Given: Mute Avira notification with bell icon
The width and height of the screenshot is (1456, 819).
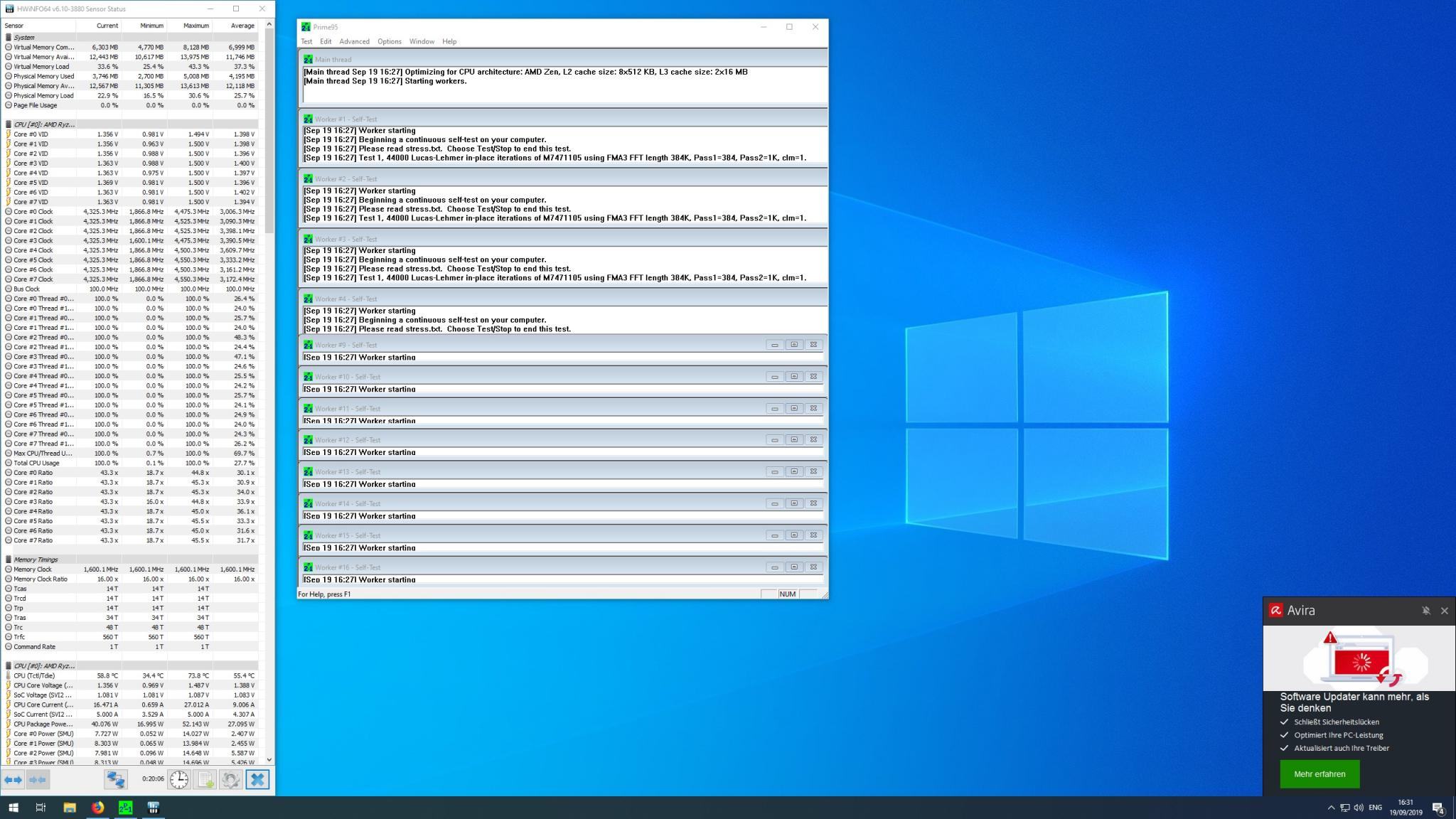Looking at the screenshot, I should tap(1425, 611).
